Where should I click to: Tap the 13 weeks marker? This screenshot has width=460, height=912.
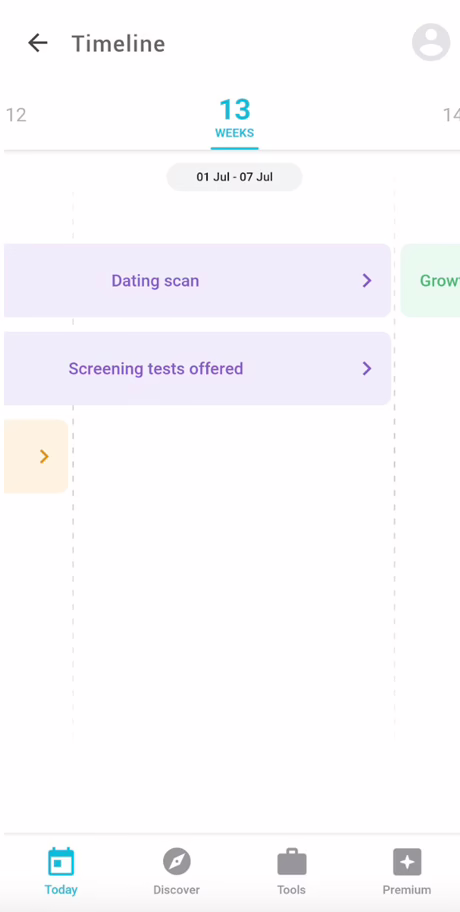point(234,119)
